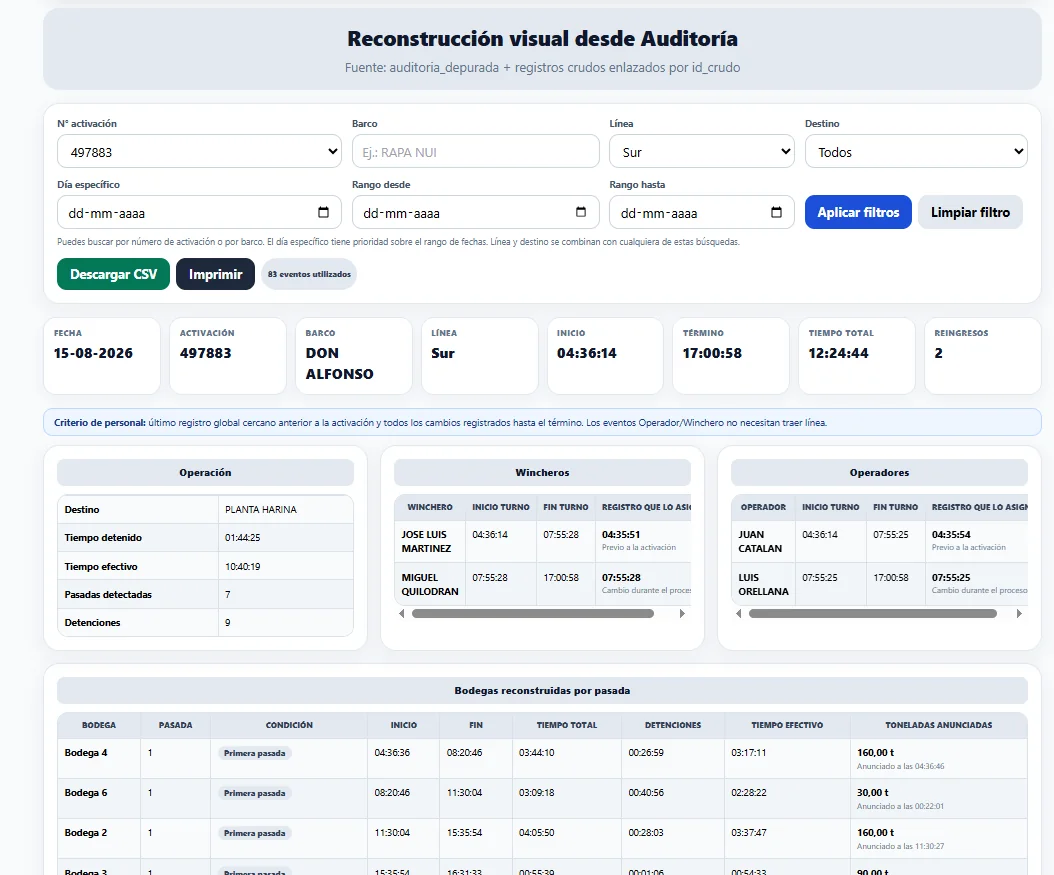
Task: Click the Imprimir button
Action: [x=215, y=274]
